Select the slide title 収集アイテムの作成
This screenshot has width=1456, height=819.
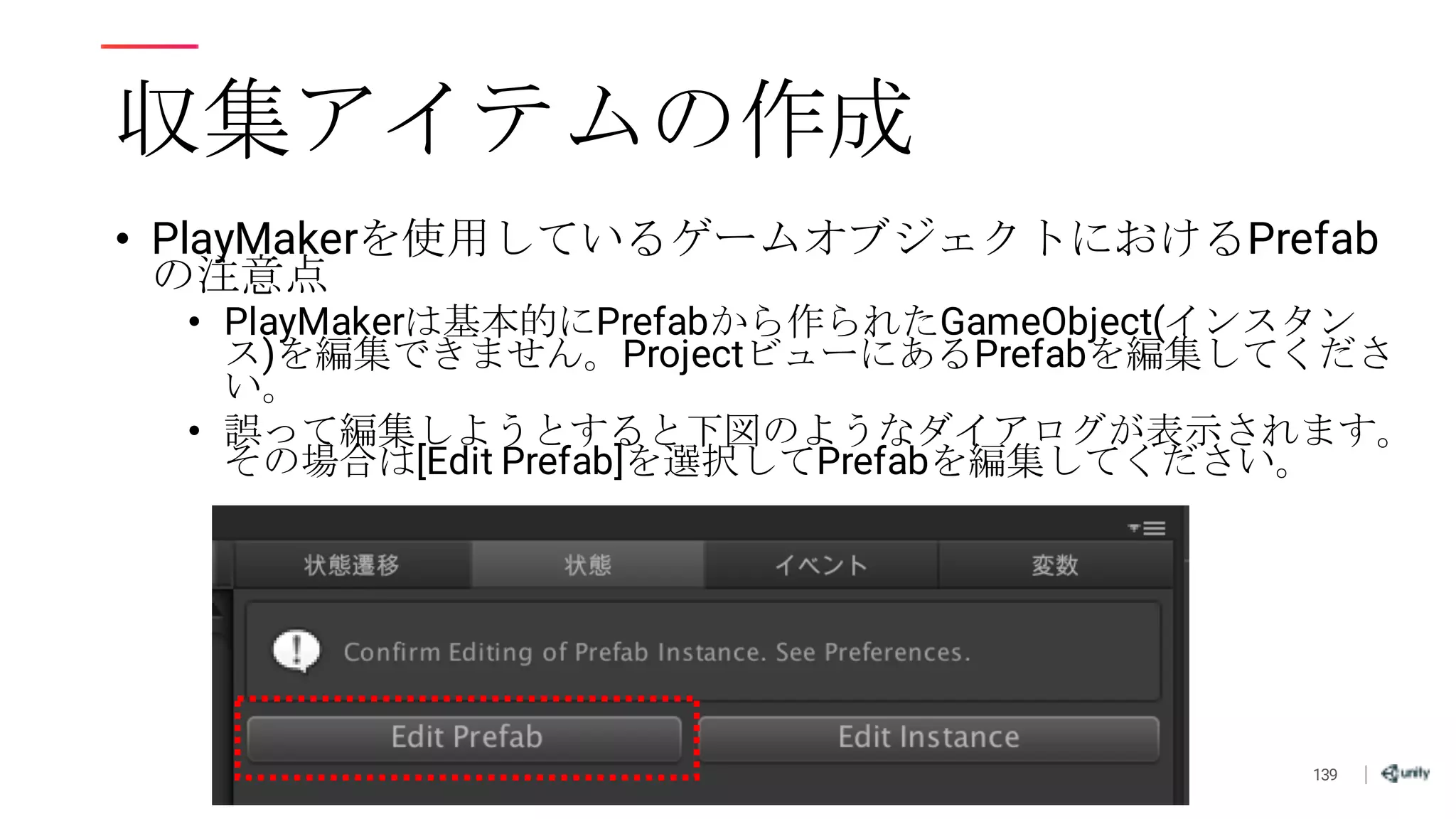point(515,119)
